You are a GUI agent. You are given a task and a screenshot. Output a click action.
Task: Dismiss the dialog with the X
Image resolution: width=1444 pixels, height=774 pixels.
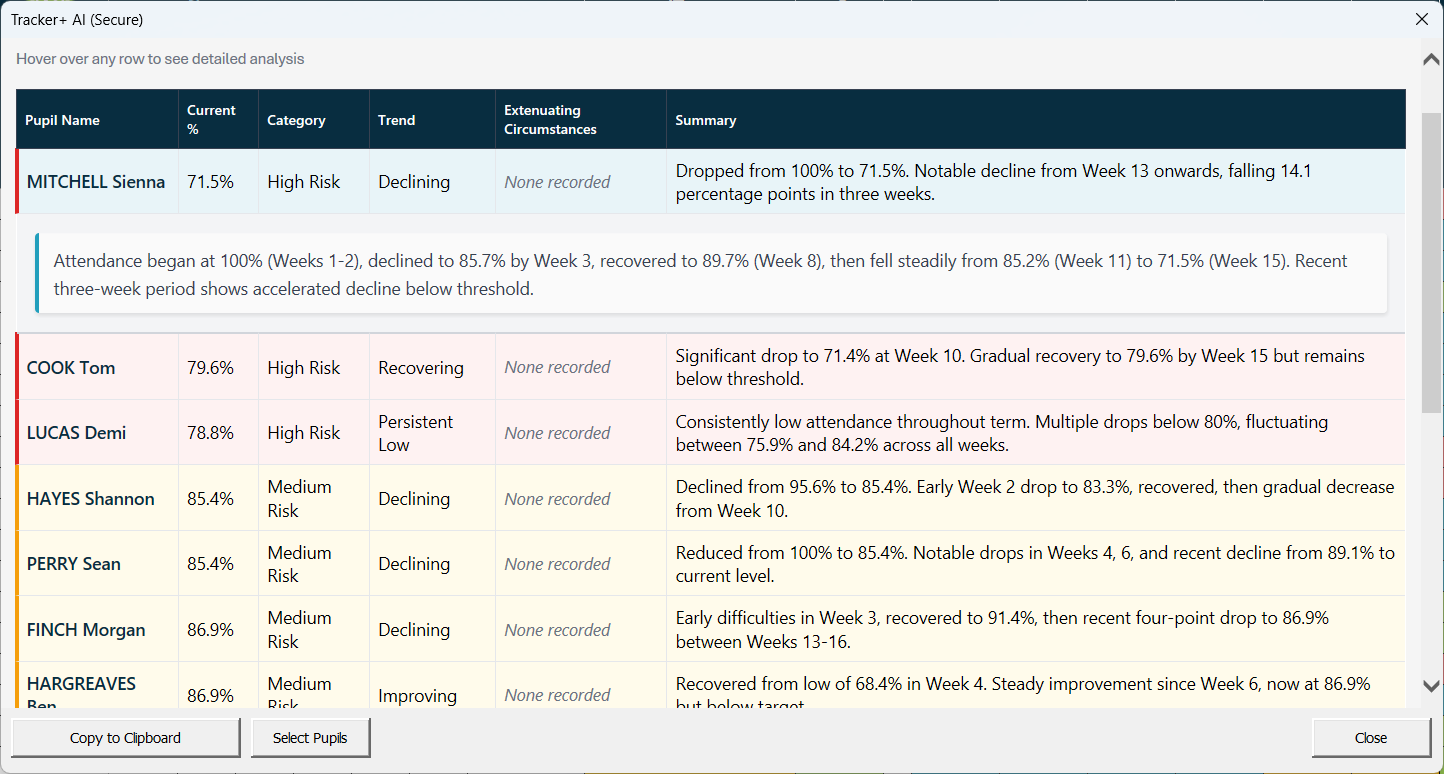1421,19
